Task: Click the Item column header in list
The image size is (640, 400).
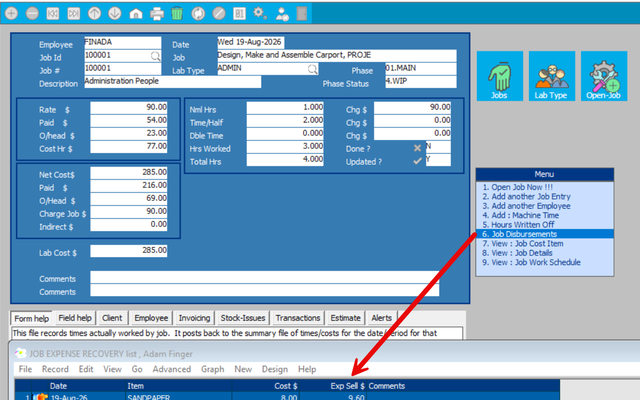Action: click(x=178, y=386)
